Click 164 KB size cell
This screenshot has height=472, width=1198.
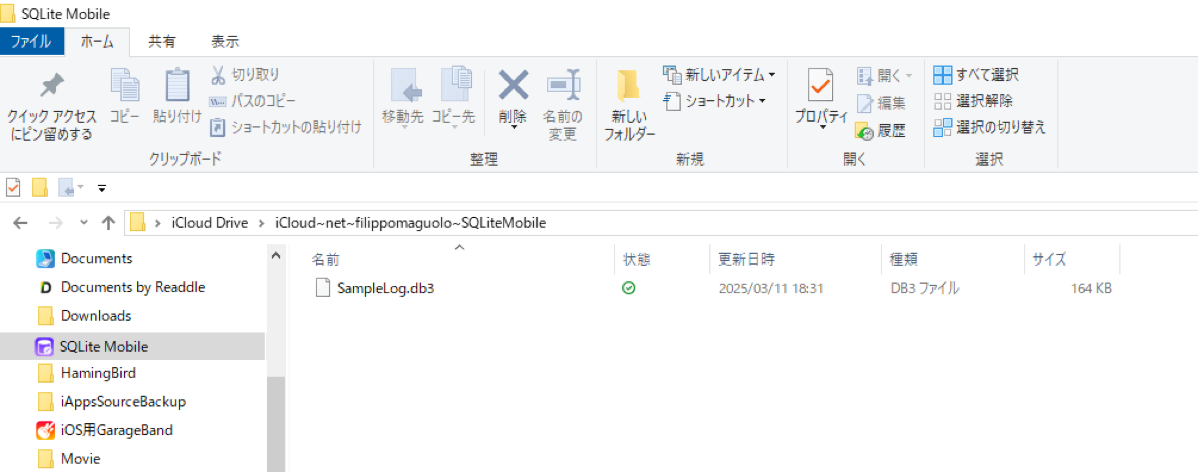click(x=1091, y=289)
